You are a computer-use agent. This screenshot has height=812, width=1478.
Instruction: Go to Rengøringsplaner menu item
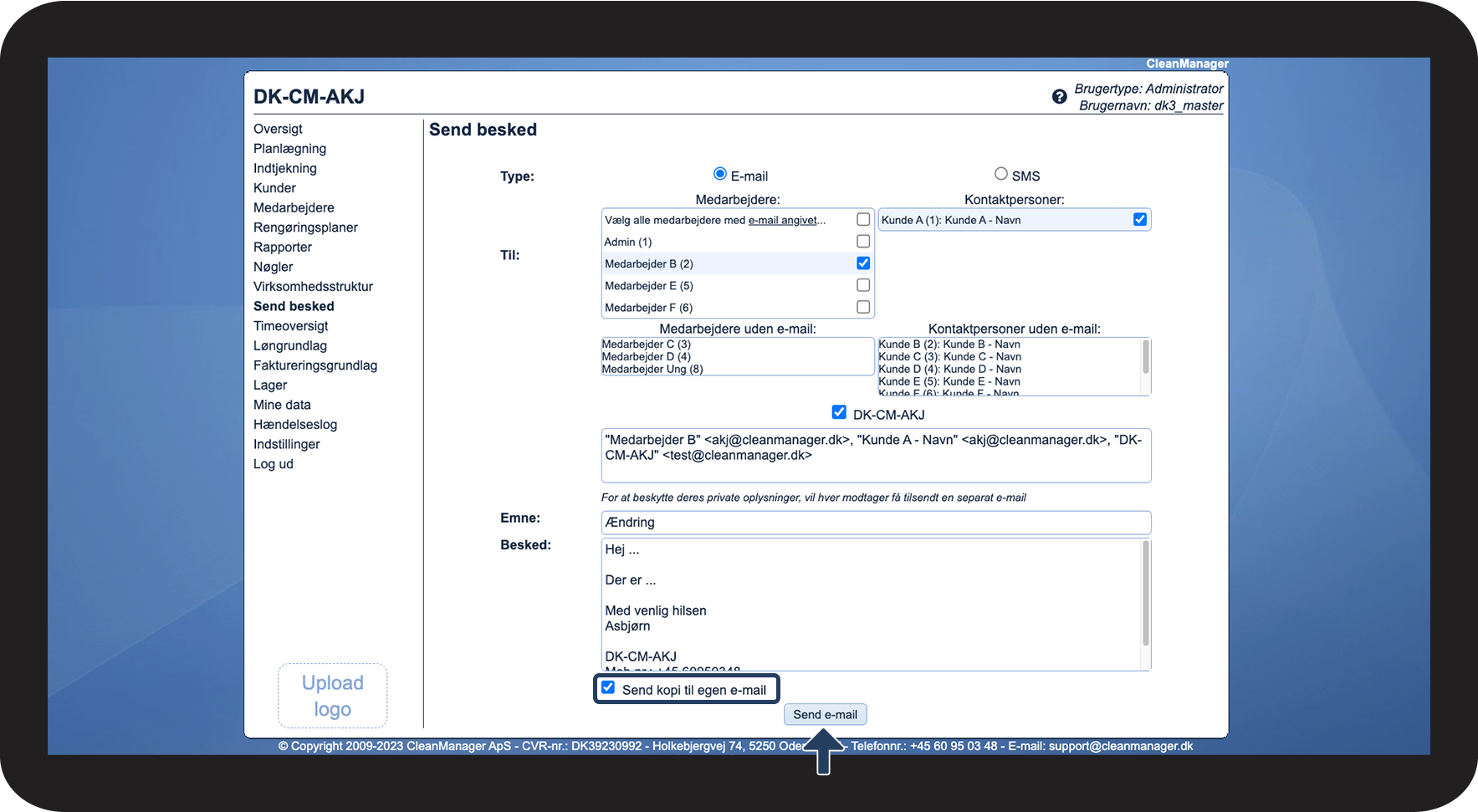(305, 227)
